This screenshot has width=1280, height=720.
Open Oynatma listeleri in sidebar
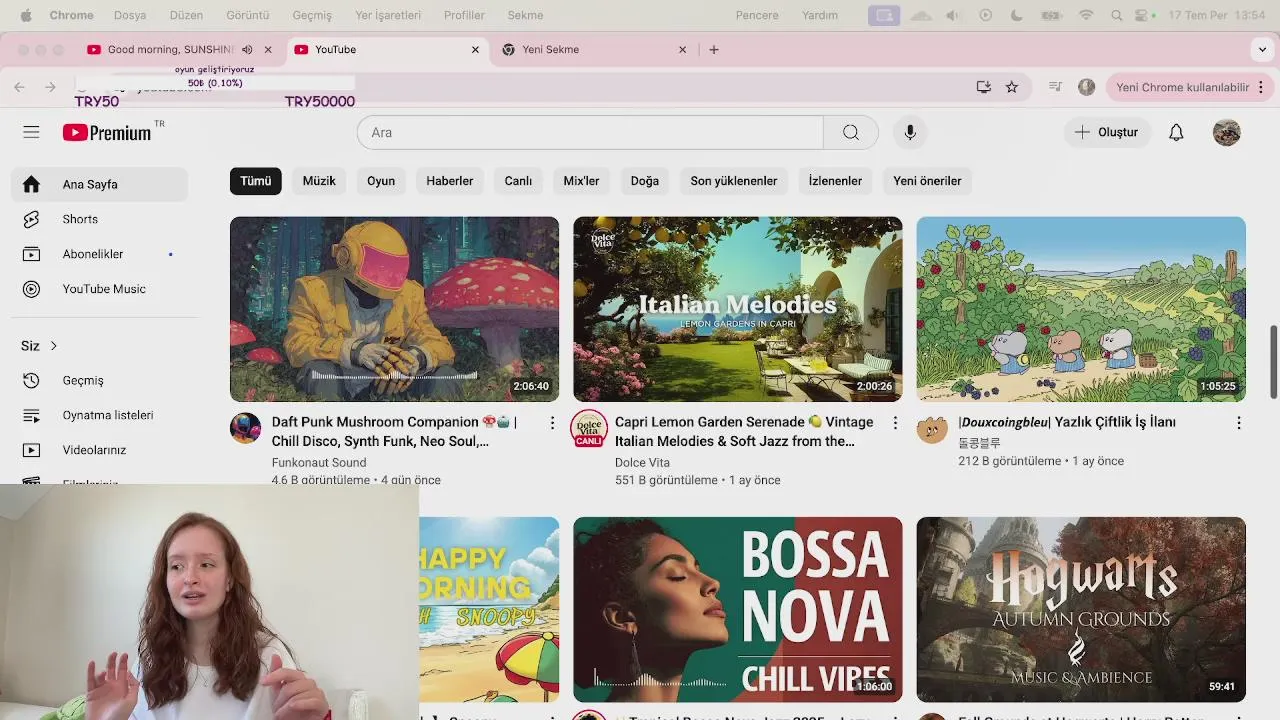pos(100,415)
